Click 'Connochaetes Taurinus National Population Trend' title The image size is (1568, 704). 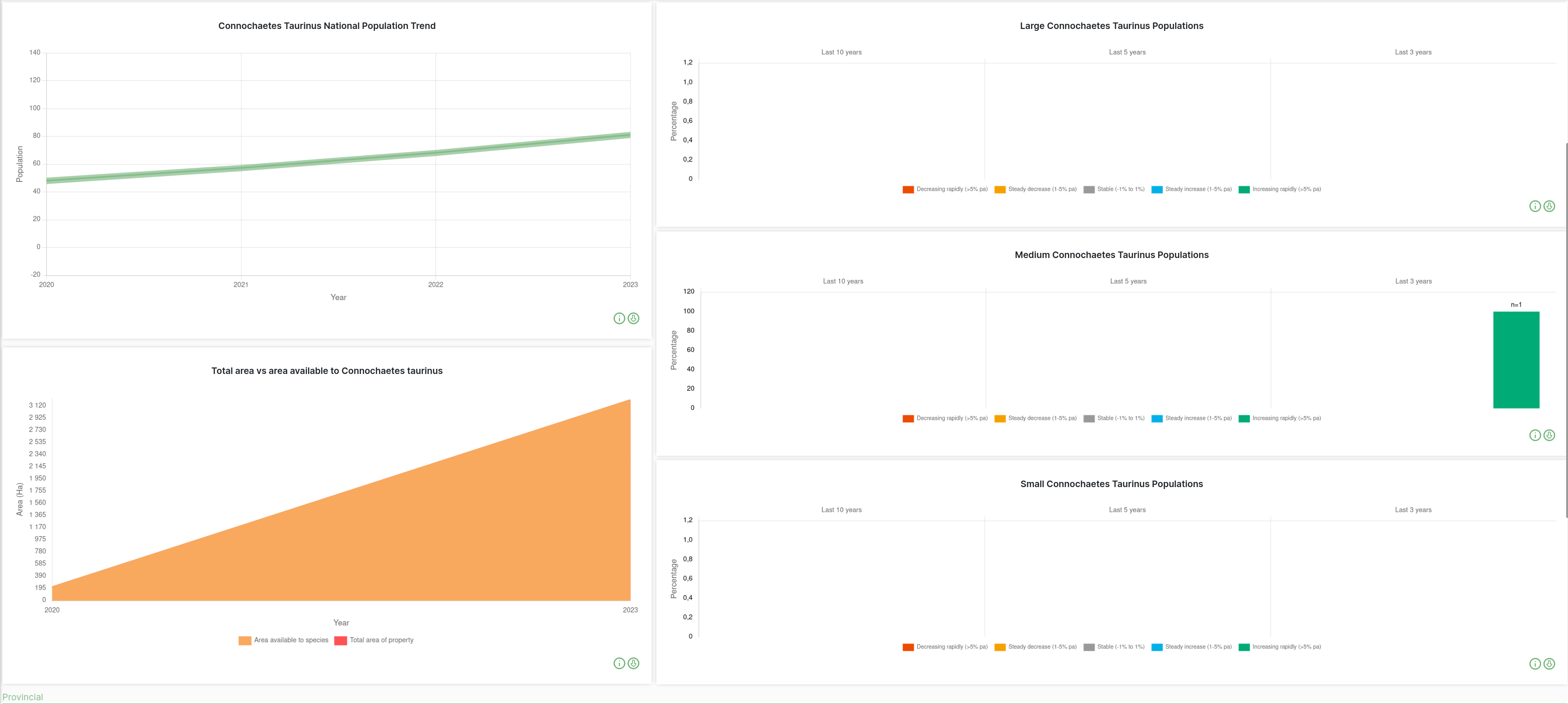coord(327,26)
